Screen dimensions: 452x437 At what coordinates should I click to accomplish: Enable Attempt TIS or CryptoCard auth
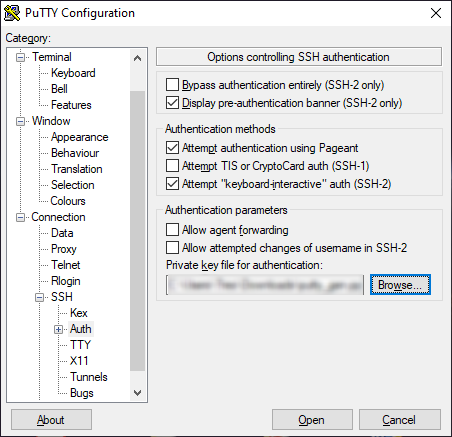[x=172, y=166]
